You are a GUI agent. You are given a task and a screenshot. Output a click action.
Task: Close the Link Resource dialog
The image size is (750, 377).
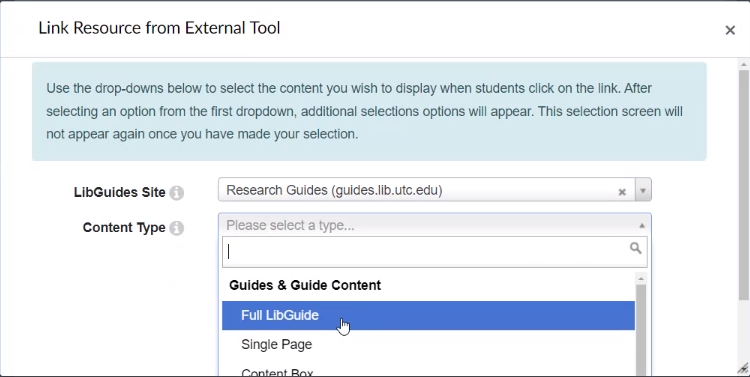pyautogui.click(x=730, y=30)
